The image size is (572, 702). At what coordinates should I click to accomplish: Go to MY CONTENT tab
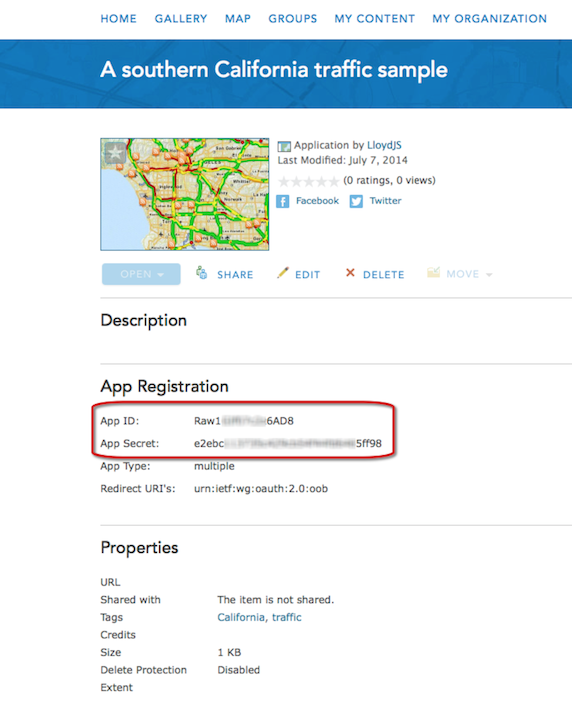pyautogui.click(x=375, y=19)
